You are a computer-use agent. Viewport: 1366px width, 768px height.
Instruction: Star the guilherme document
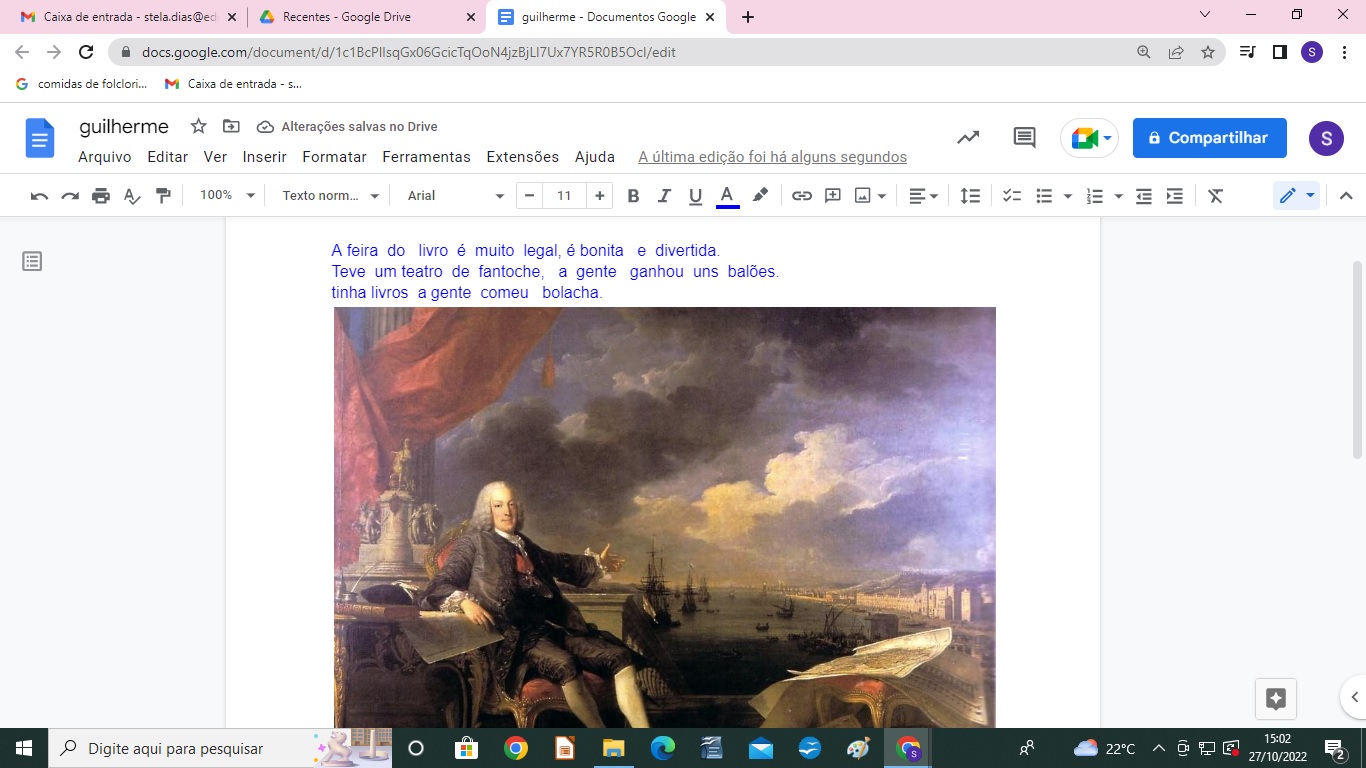tap(199, 126)
